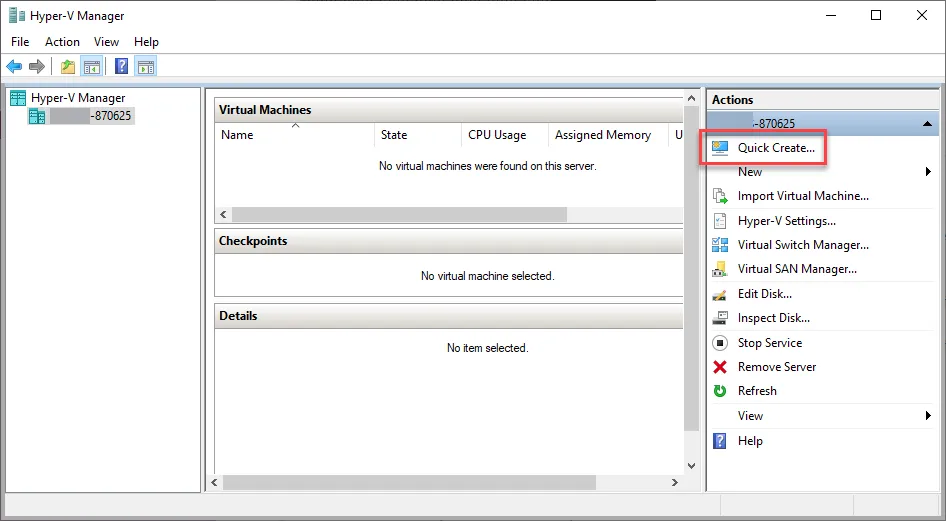Choose Edit Disk... action
Image resolution: width=946 pixels, height=521 pixels.
tap(764, 294)
